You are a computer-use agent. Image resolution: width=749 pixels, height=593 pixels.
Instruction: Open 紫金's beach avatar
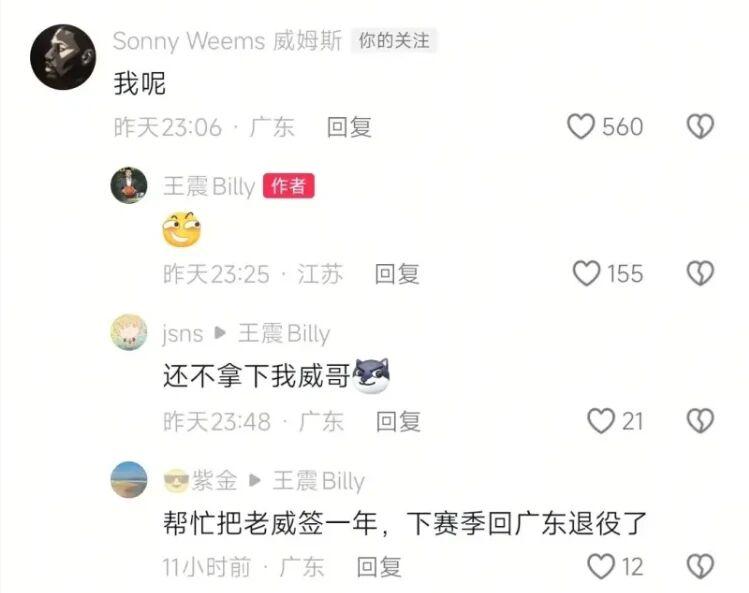129,479
